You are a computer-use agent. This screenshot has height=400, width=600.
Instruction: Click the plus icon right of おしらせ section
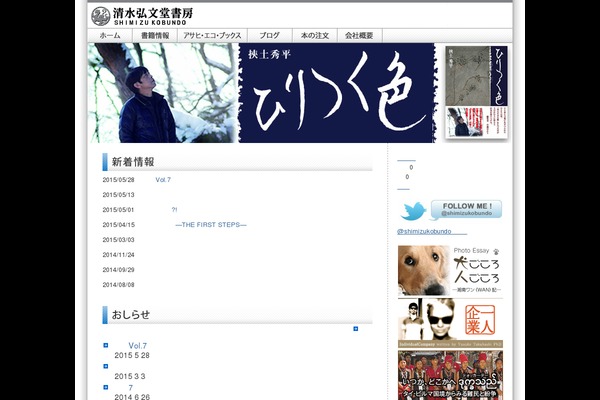pos(355,329)
